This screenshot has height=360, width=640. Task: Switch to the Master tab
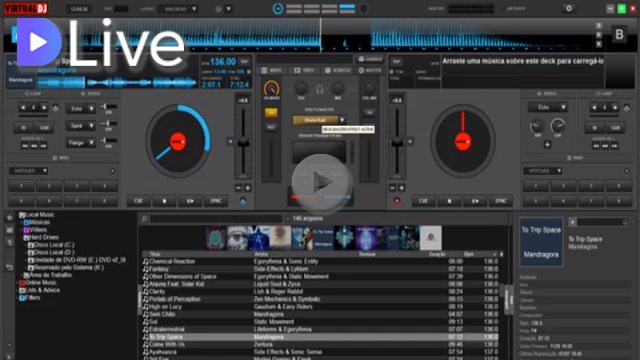tap(370, 71)
